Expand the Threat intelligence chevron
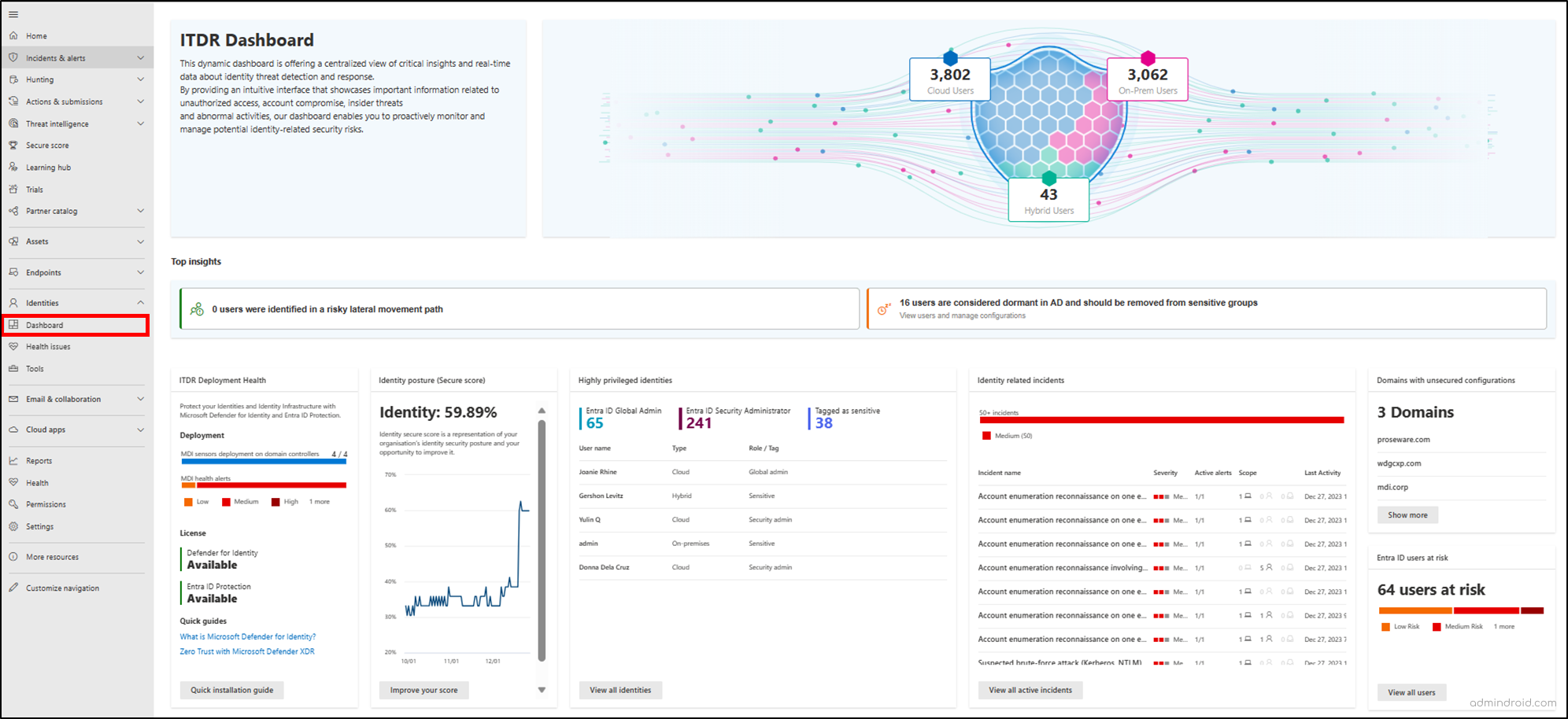Screen dimensions: 1568x719 (140, 124)
